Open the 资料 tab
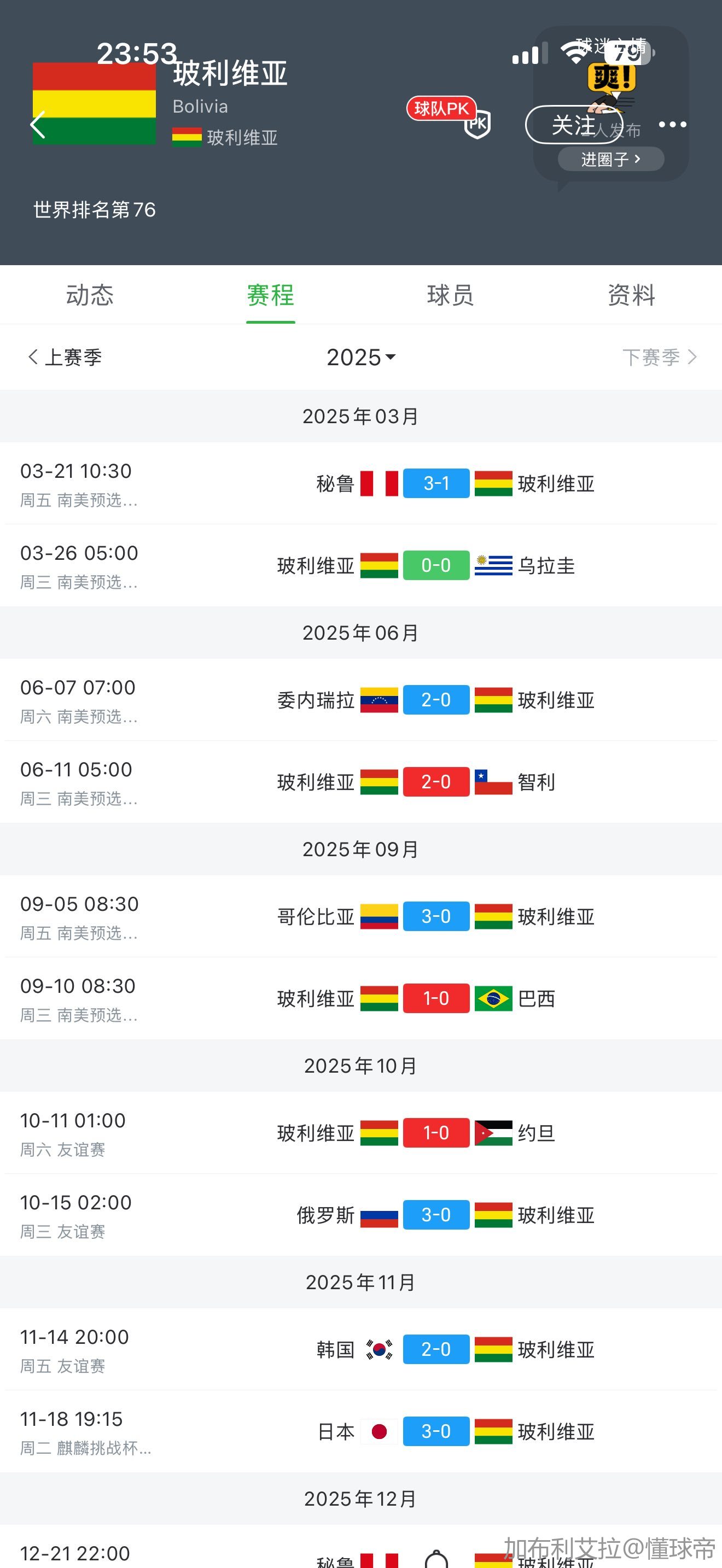Image resolution: width=722 pixels, height=1568 pixels. 631,295
